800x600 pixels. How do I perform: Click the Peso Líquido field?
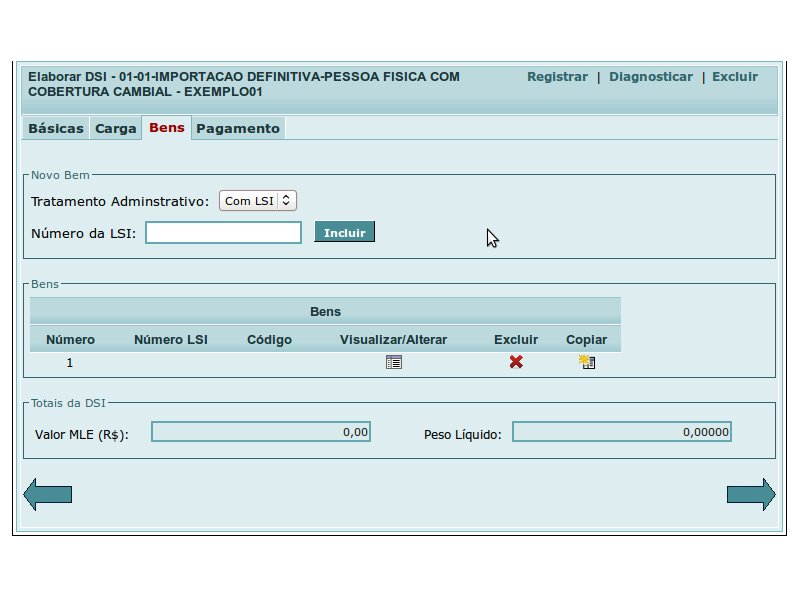[x=622, y=432]
